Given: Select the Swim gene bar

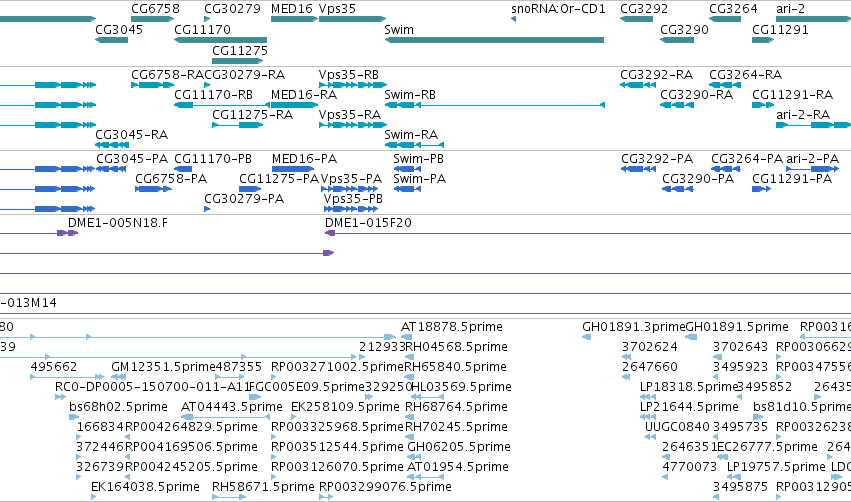Looking at the screenshot, I should pos(494,40).
